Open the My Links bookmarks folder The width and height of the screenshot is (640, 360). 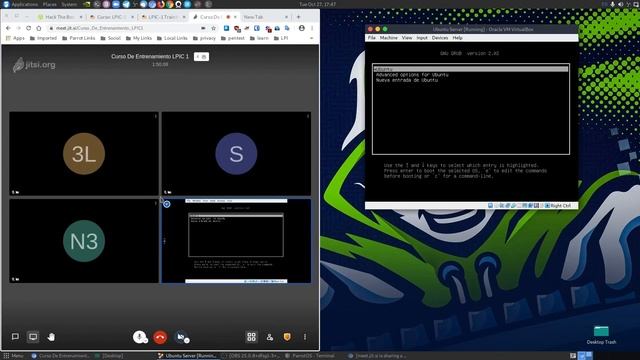click(139, 38)
